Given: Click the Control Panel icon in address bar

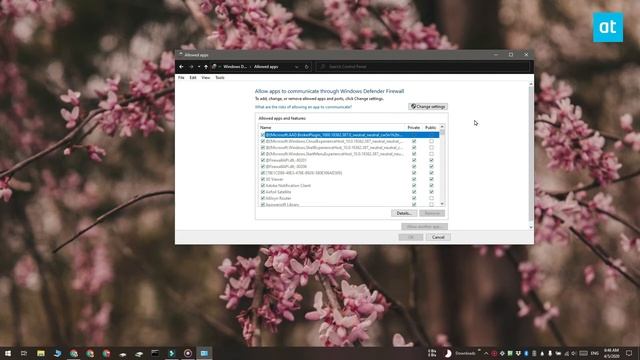Looking at the screenshot, I should click(214, 67).
